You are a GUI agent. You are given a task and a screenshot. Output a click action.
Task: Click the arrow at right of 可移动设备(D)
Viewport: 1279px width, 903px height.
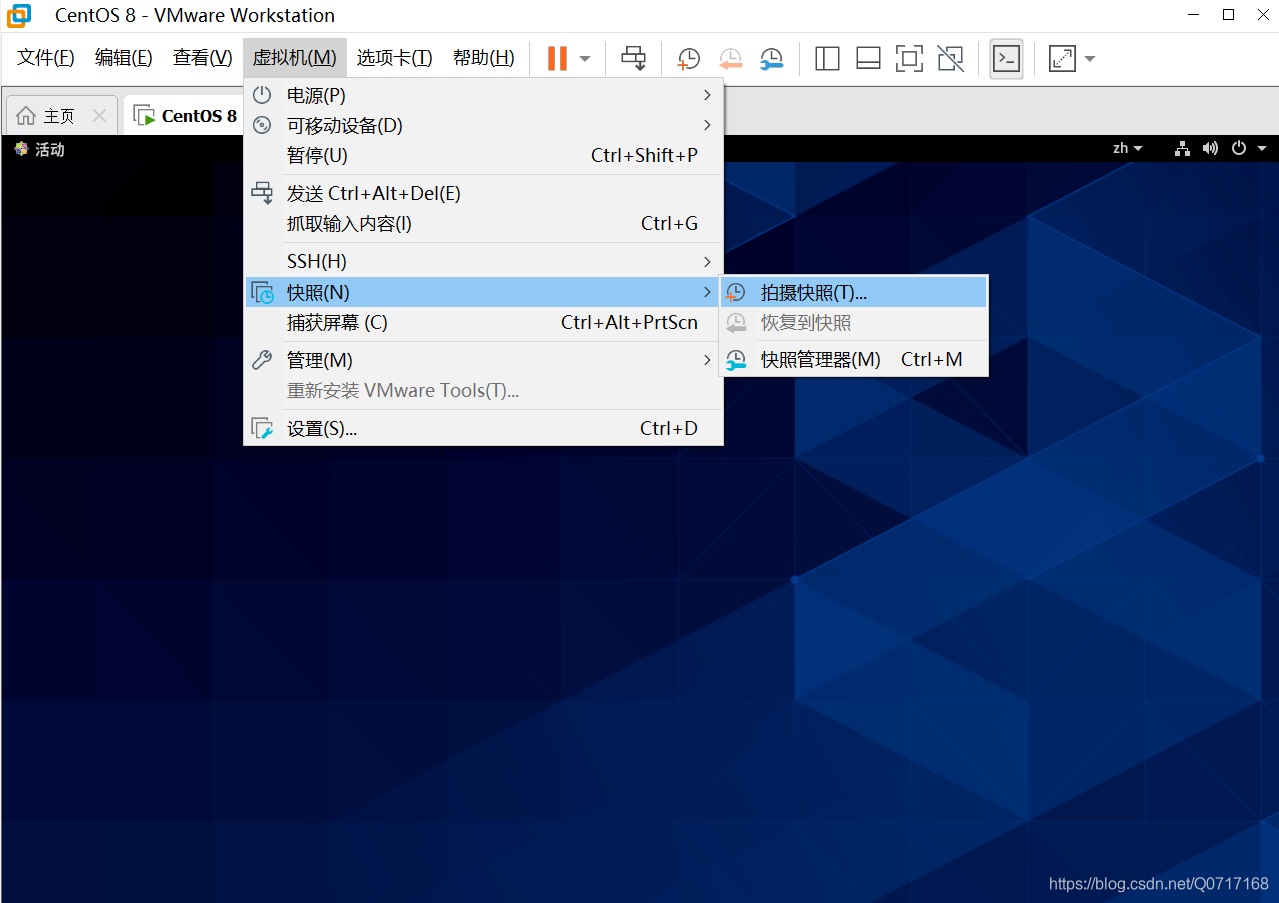click(707, 125)
